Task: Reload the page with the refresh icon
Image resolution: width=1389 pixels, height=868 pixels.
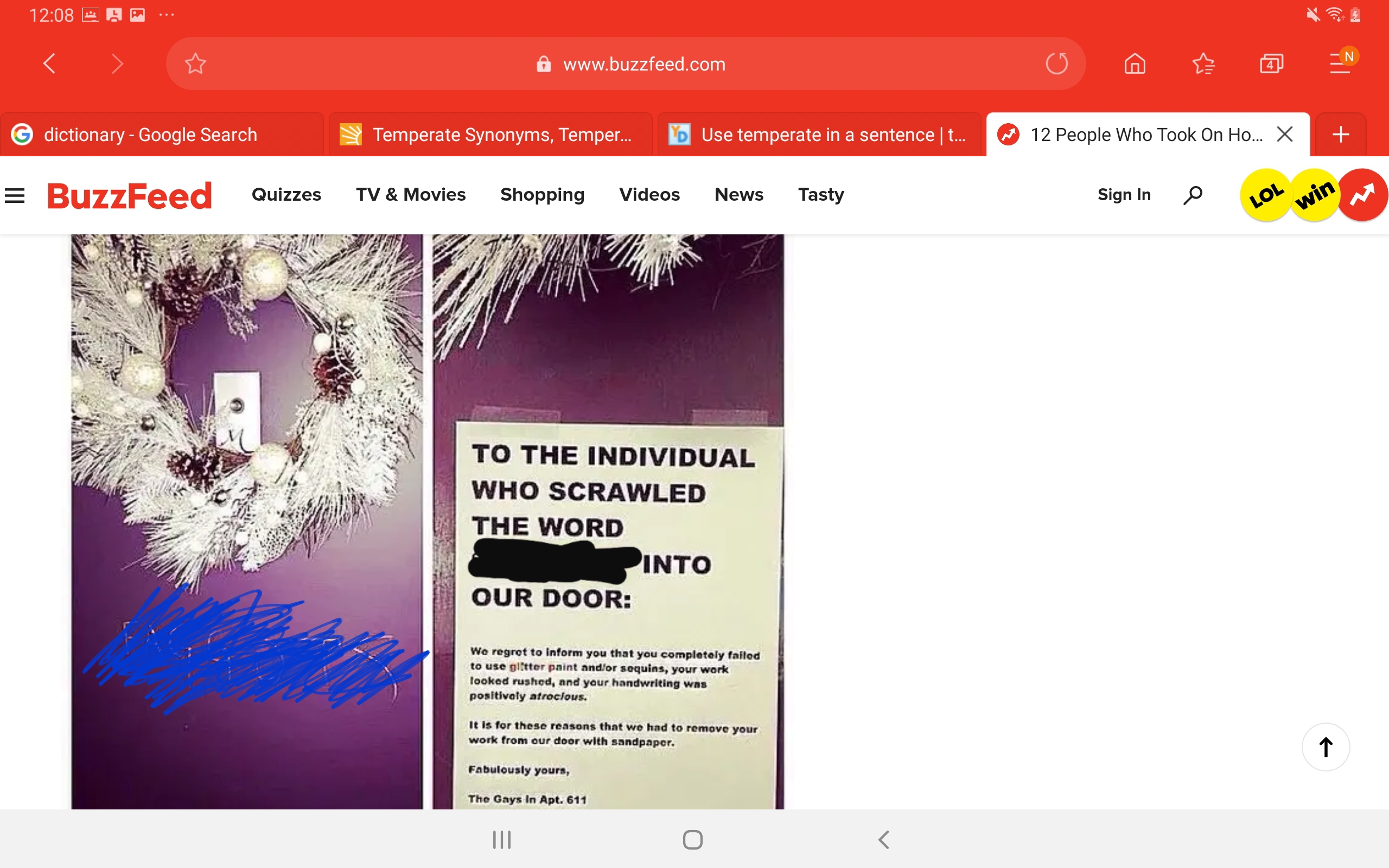Action: pyautogui.click(x=1056, y=63)
